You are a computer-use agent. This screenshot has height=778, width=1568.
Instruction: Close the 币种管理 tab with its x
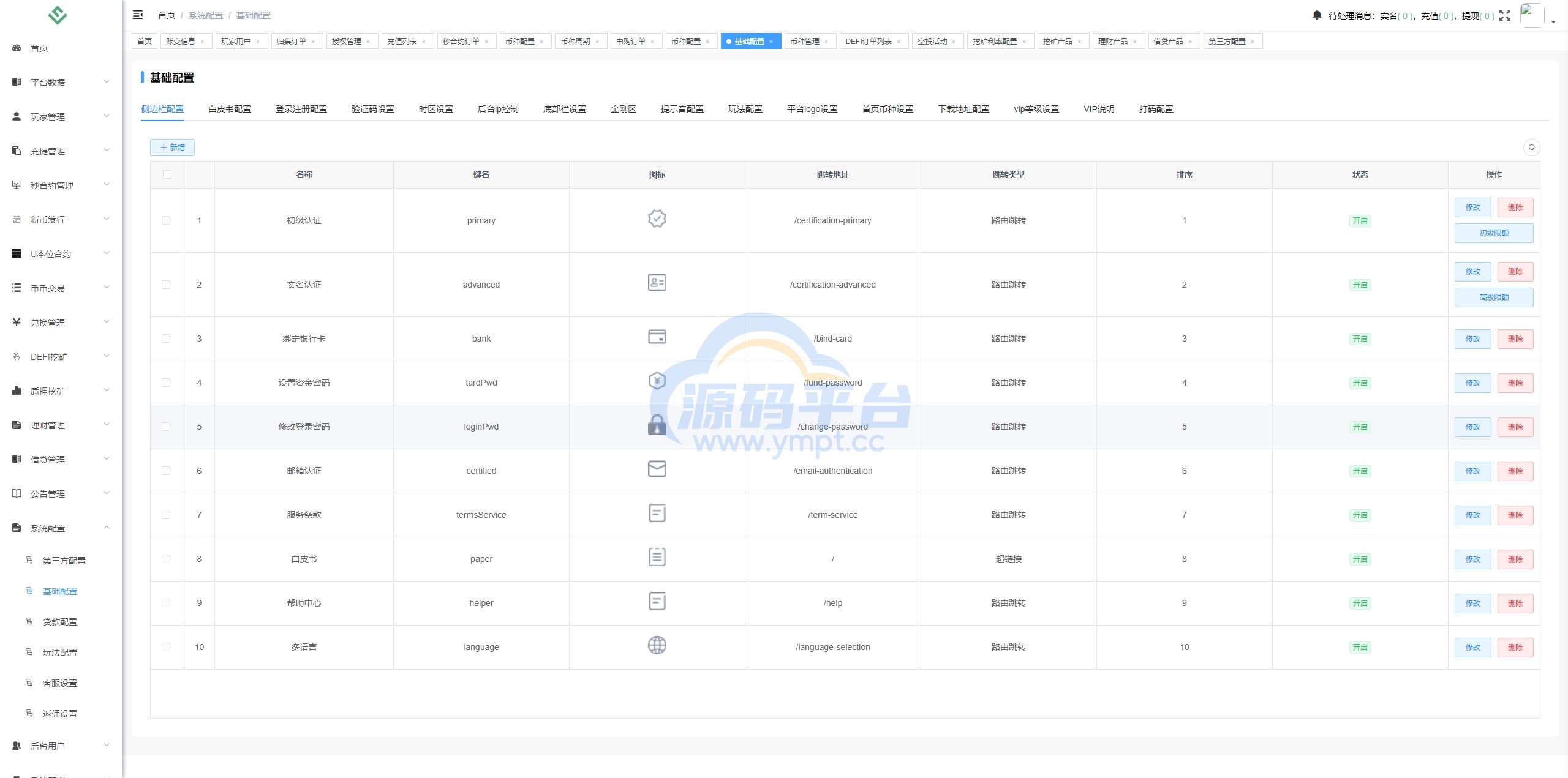coord(826,42)
